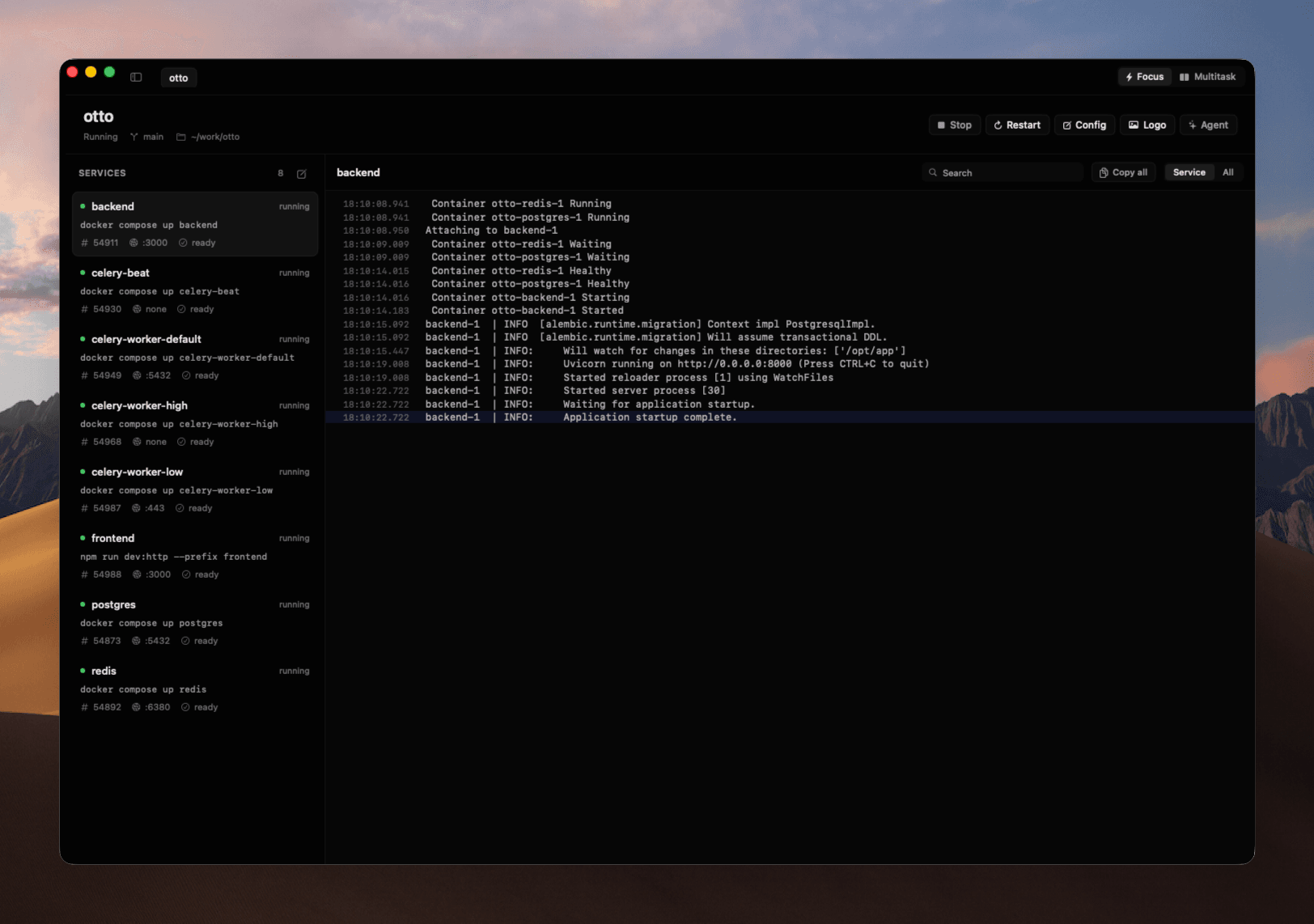
Task: Click the 'docker compose up postgres' command
Action: [x=151, y=623]
